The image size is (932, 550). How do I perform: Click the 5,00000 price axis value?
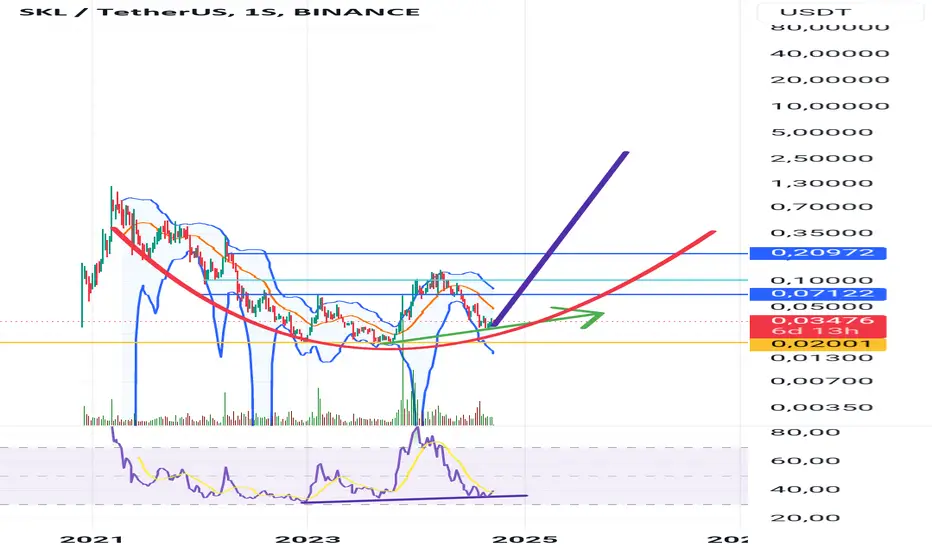(x=821, y=133)
